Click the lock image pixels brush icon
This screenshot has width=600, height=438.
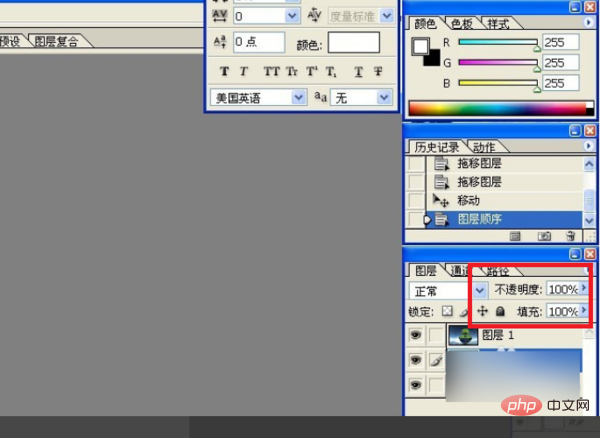pyautogui.click(x=464, y=312)
